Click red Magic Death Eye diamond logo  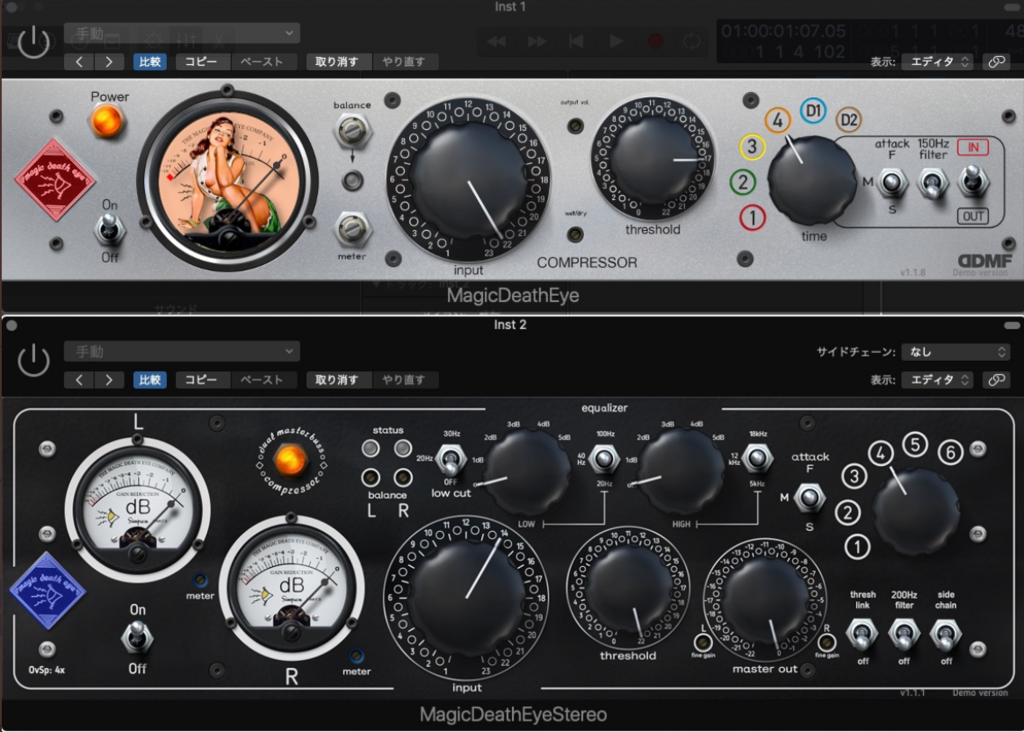55,179
